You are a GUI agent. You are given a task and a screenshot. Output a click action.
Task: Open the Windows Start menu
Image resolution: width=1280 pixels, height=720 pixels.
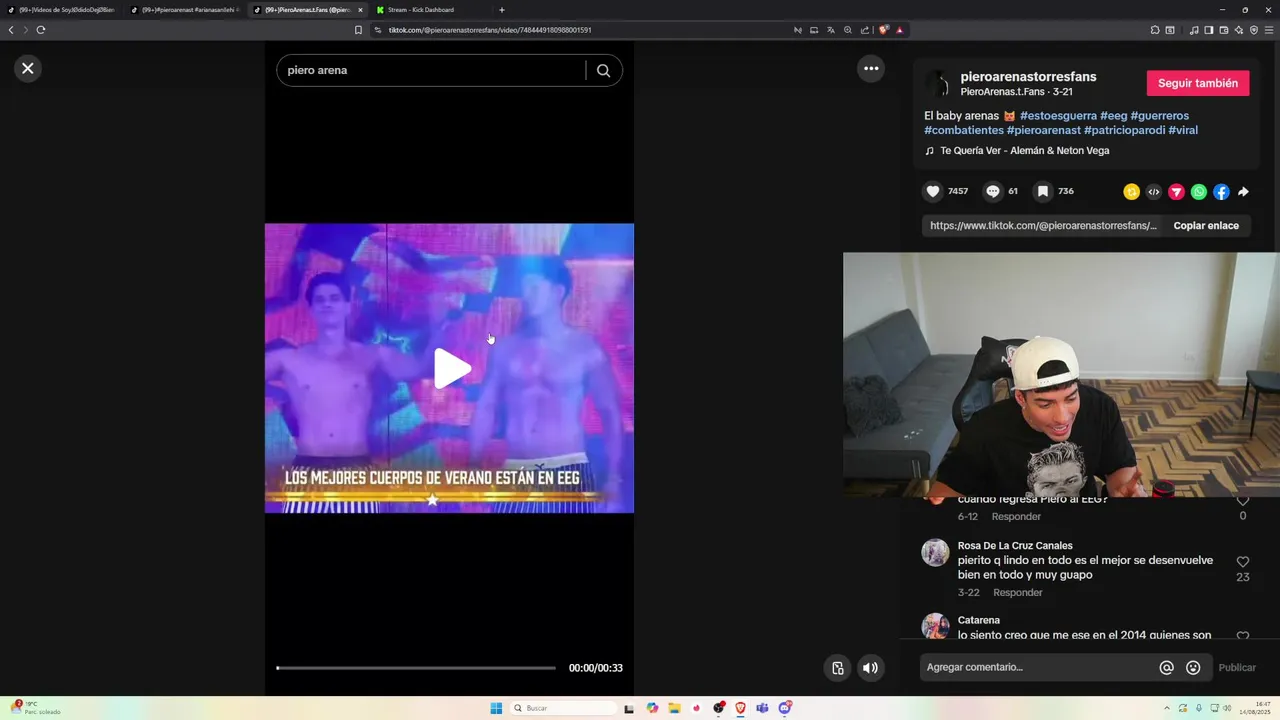tap(496, 708)
